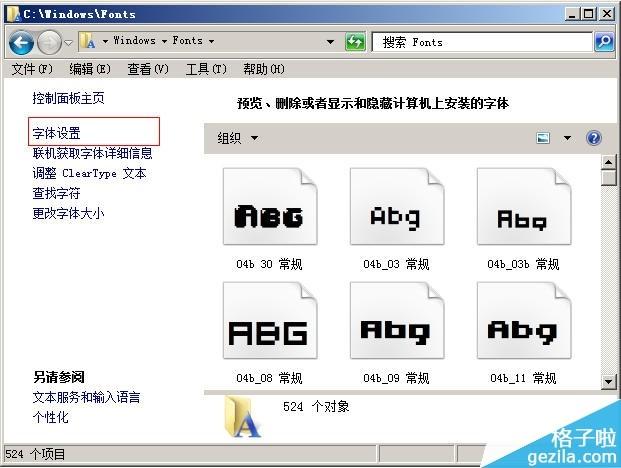Select the 04b_08 常规 font thumbnail
The image size is (621, 468).
click(270, 321)
